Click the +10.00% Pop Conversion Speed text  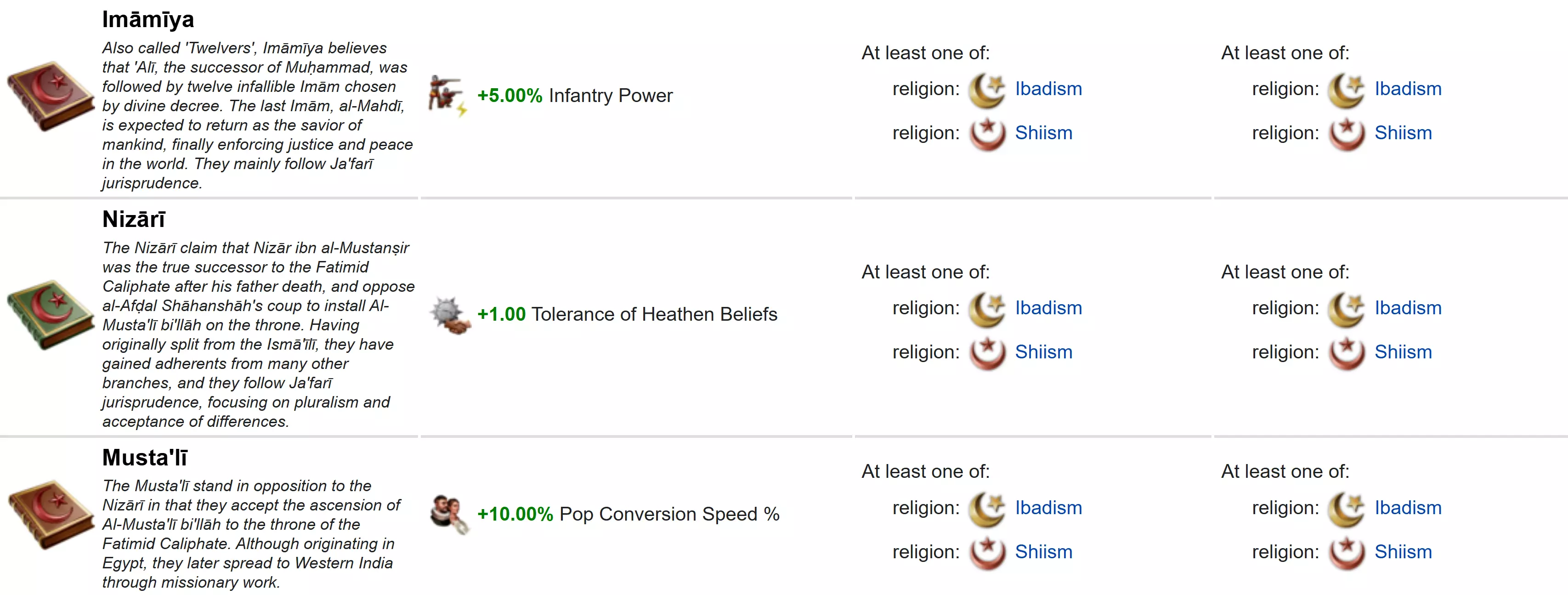tap(628, 514)
